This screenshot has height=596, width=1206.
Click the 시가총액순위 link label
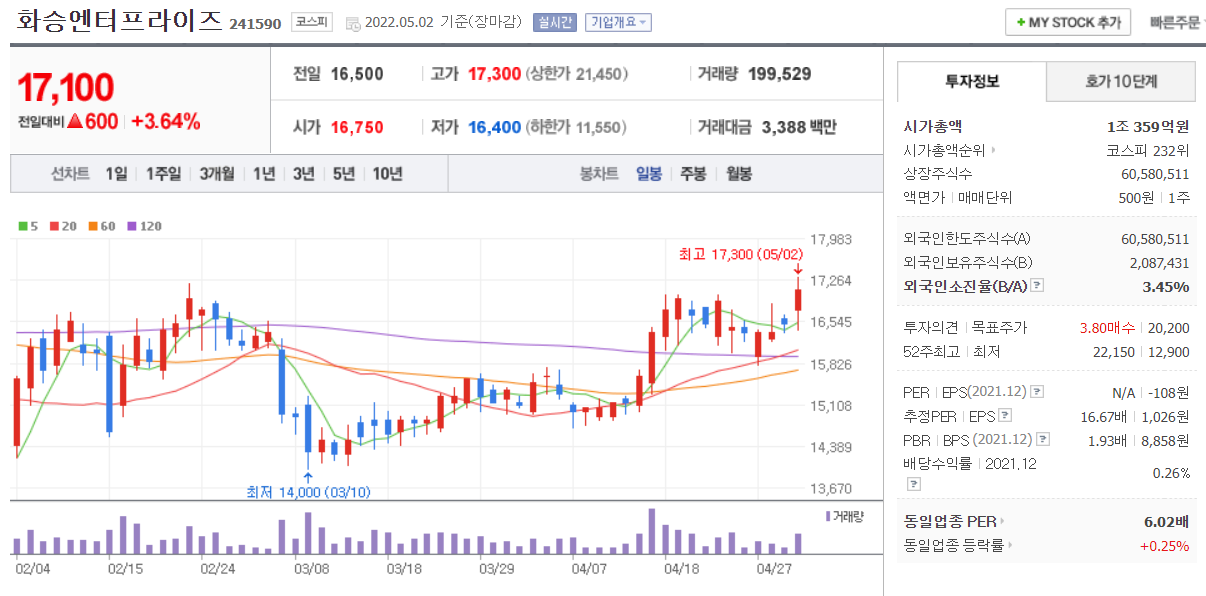(944, 151)
